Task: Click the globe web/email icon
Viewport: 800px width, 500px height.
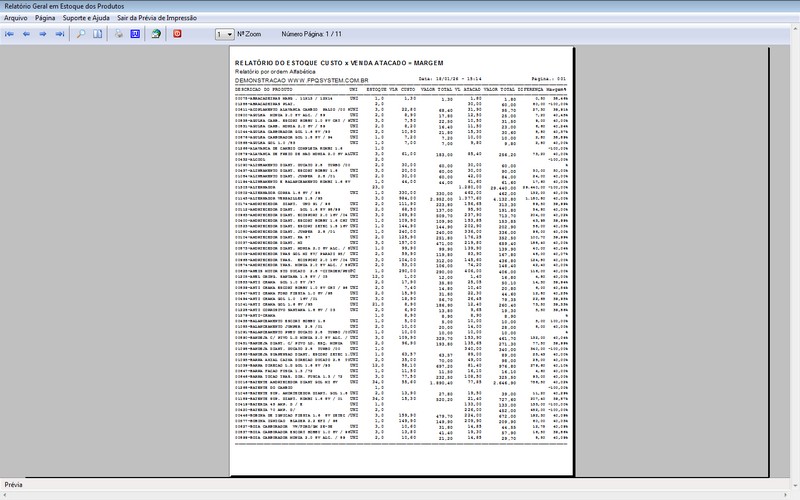Action: tap(157, 34)
